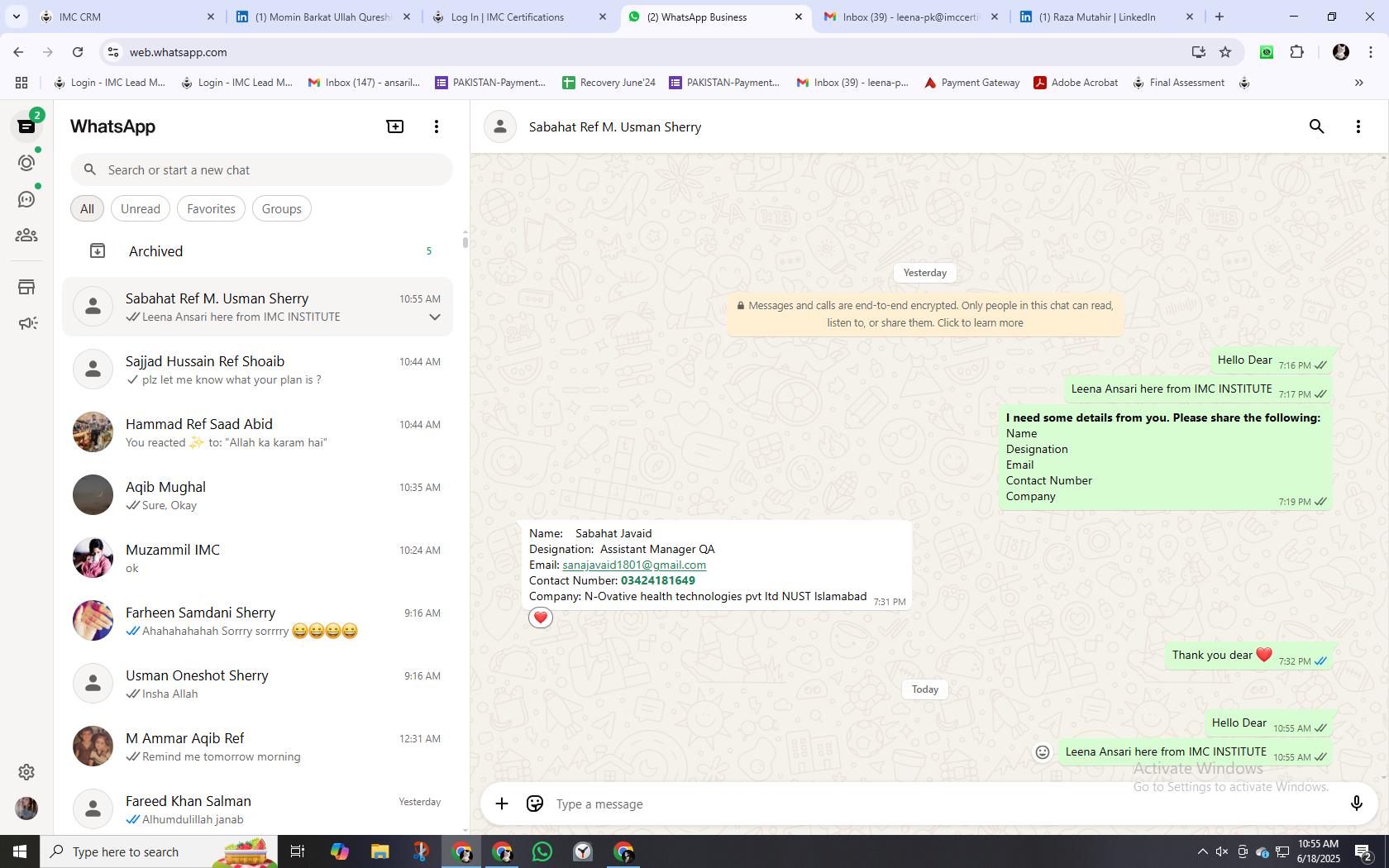
Task: Open Sabahat contact avatar in chat header
Action: click(x=500, y=126)
